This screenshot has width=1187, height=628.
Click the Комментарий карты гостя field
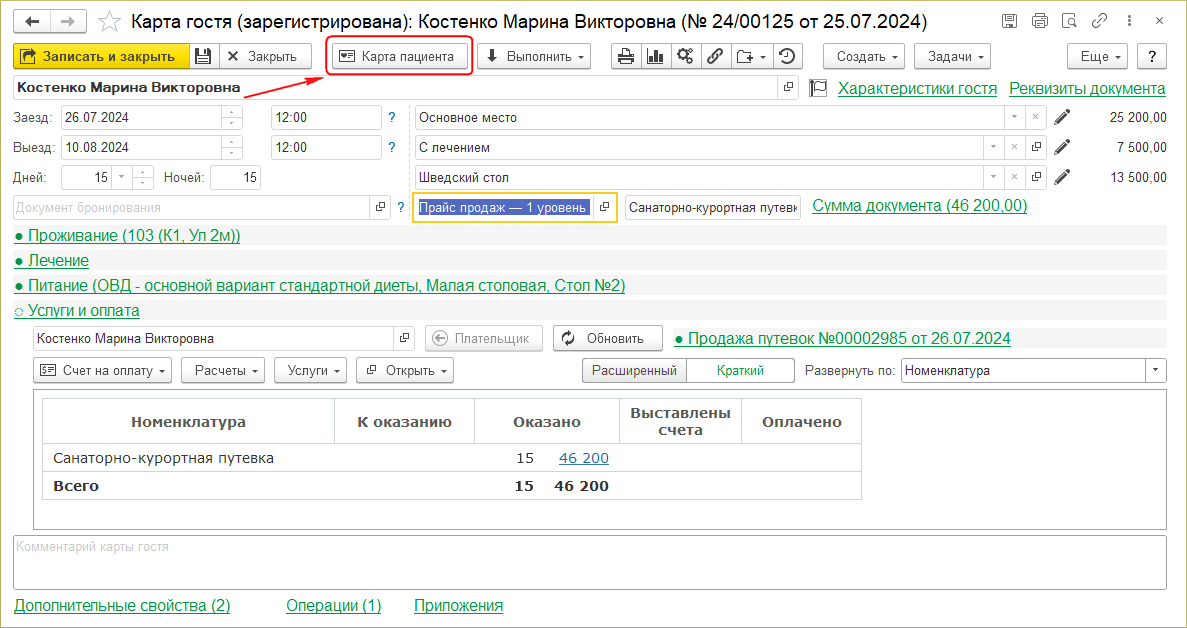click(589, 562)
